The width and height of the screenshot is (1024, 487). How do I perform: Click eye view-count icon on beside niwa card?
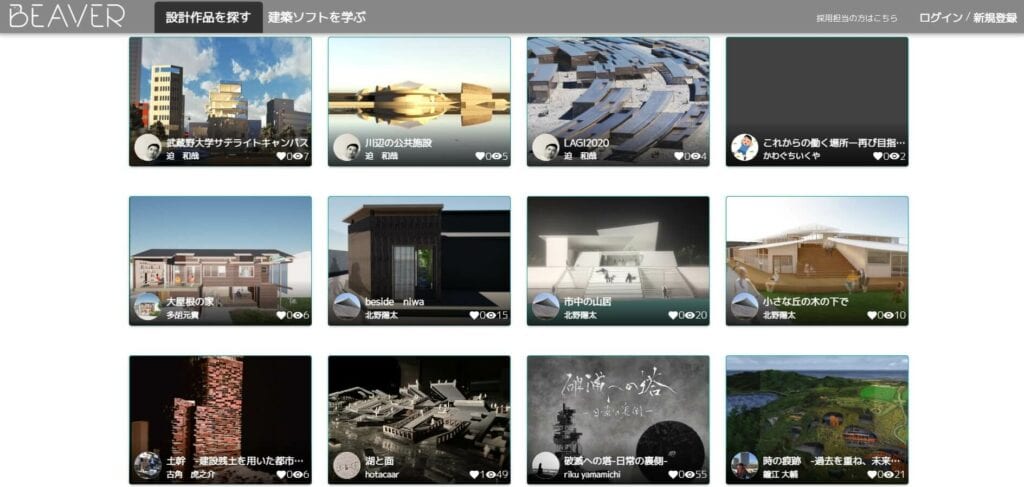coord(490,315)
